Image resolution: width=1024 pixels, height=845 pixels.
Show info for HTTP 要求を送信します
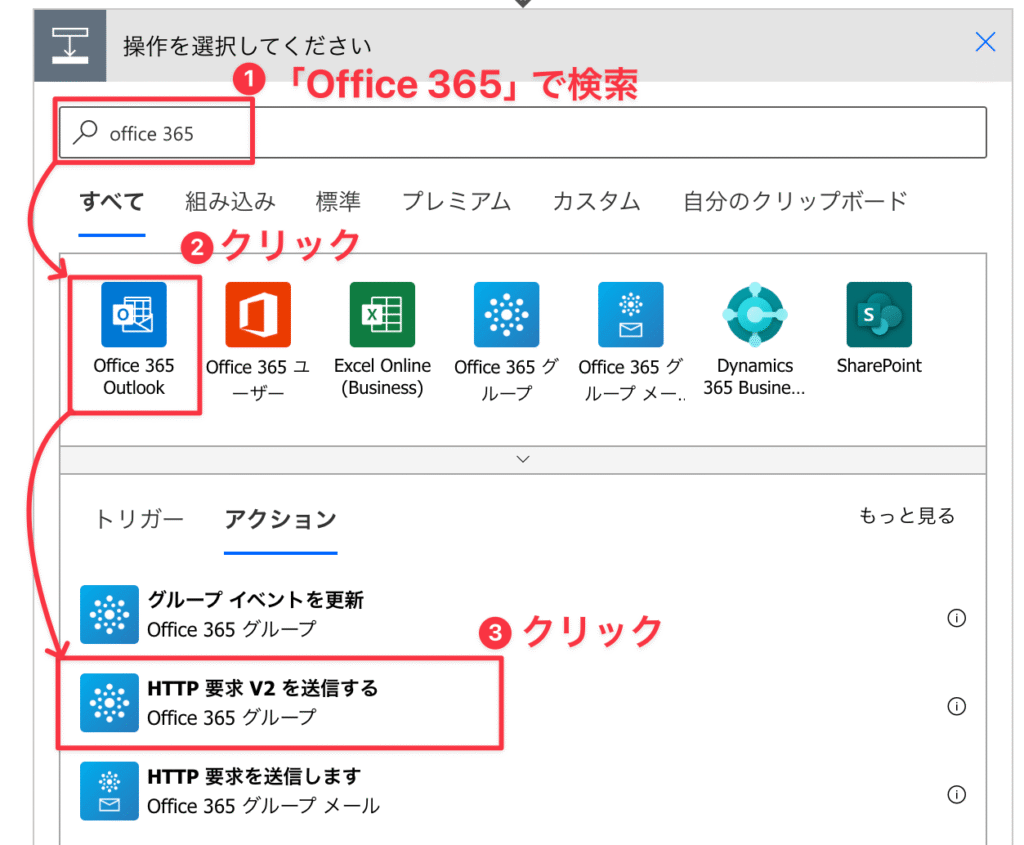point(956,794)
